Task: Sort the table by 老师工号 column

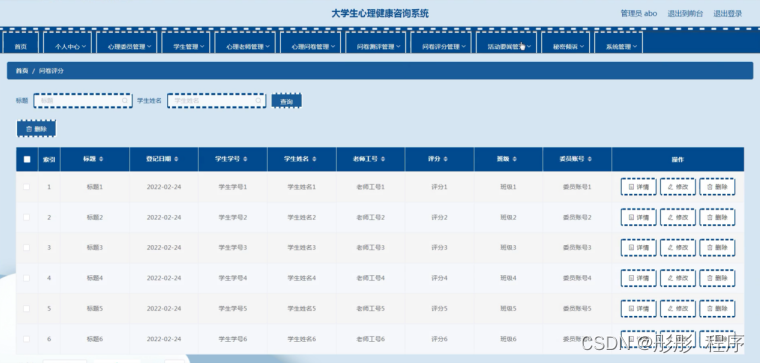Action: coord(383,159)
